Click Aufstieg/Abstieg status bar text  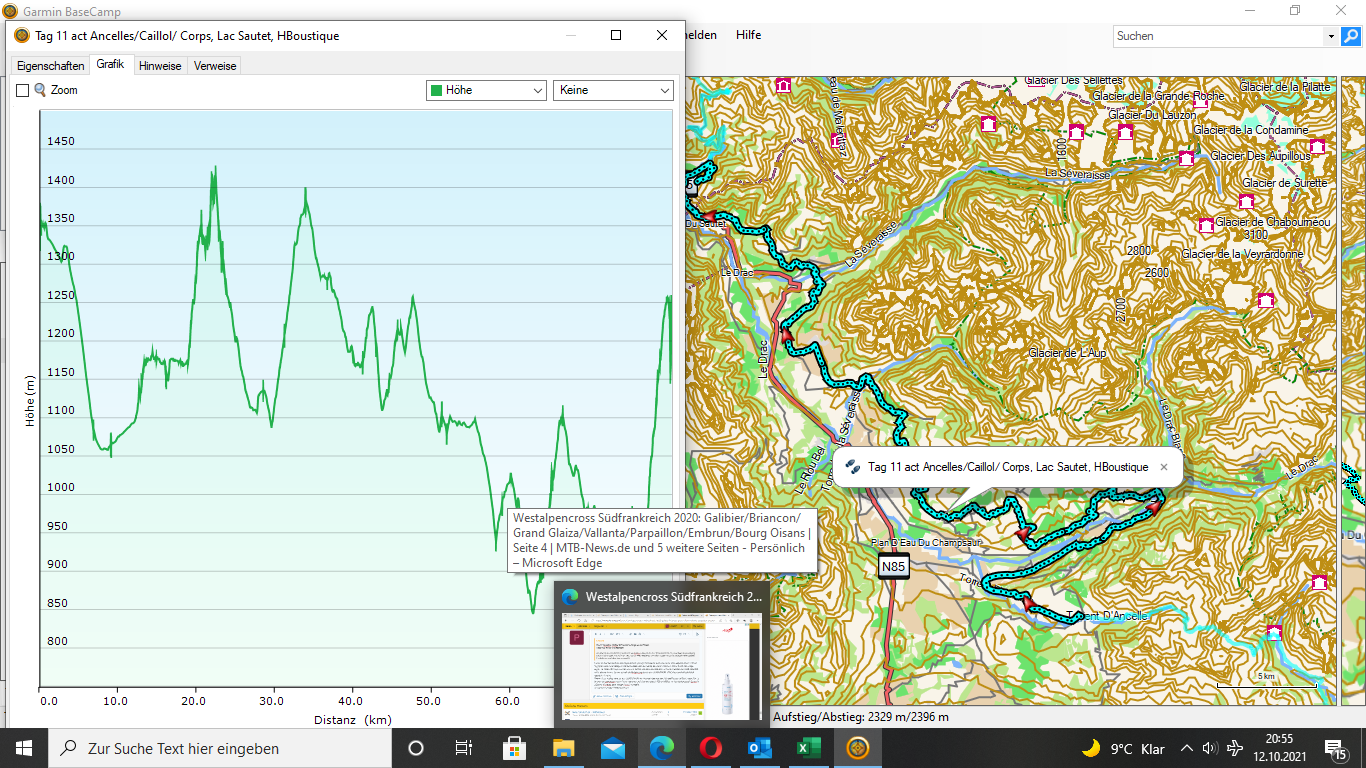coord(861,717)
